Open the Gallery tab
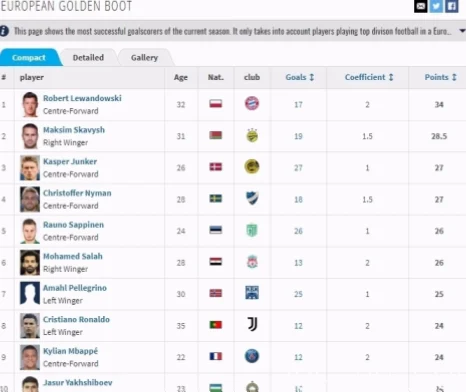 pyautogui.click(x=144, y=58)
